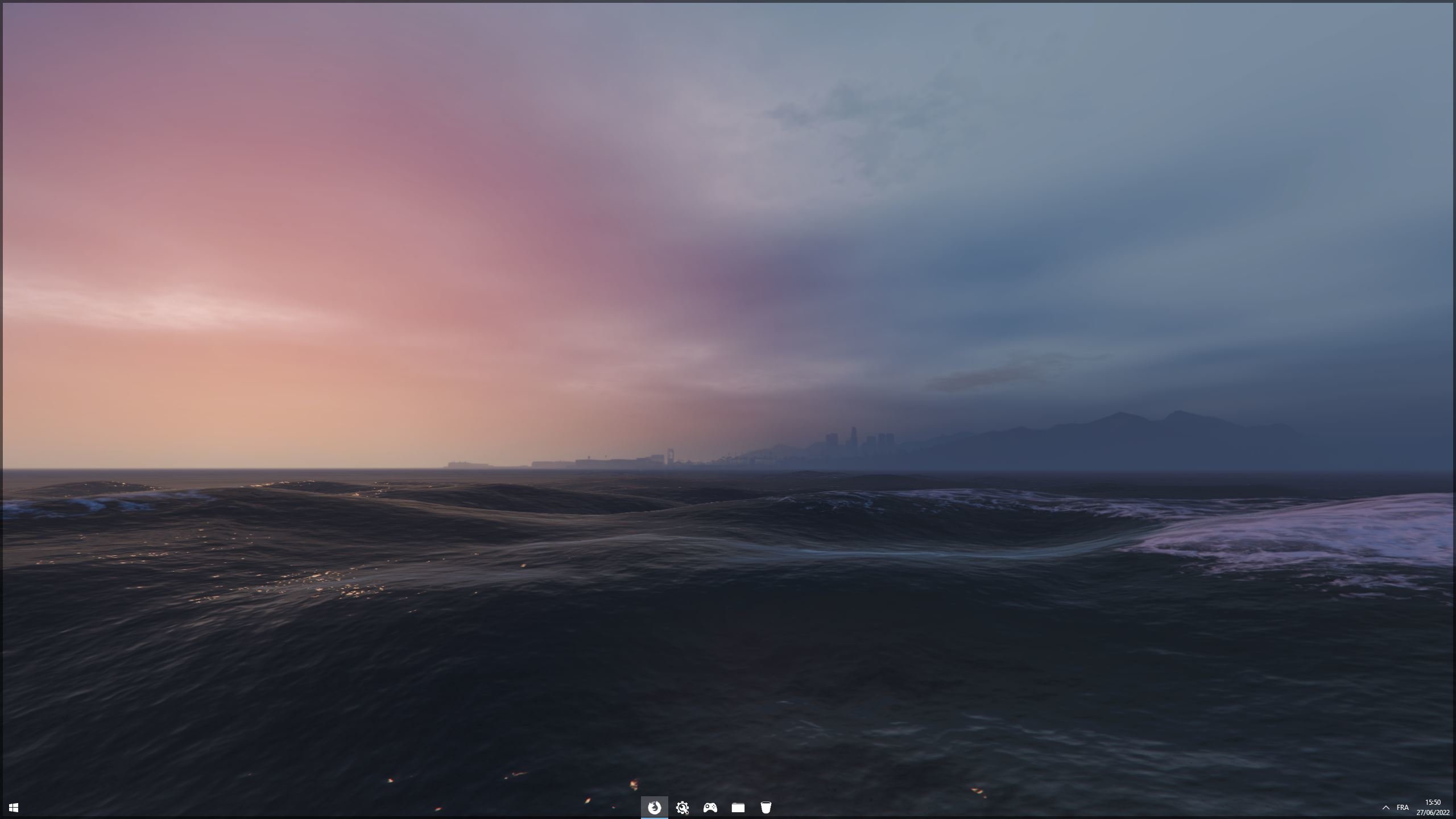Click the 15:50 clock in tray
Screen dimensions: 1456x819
click(x=1433, y=803)
